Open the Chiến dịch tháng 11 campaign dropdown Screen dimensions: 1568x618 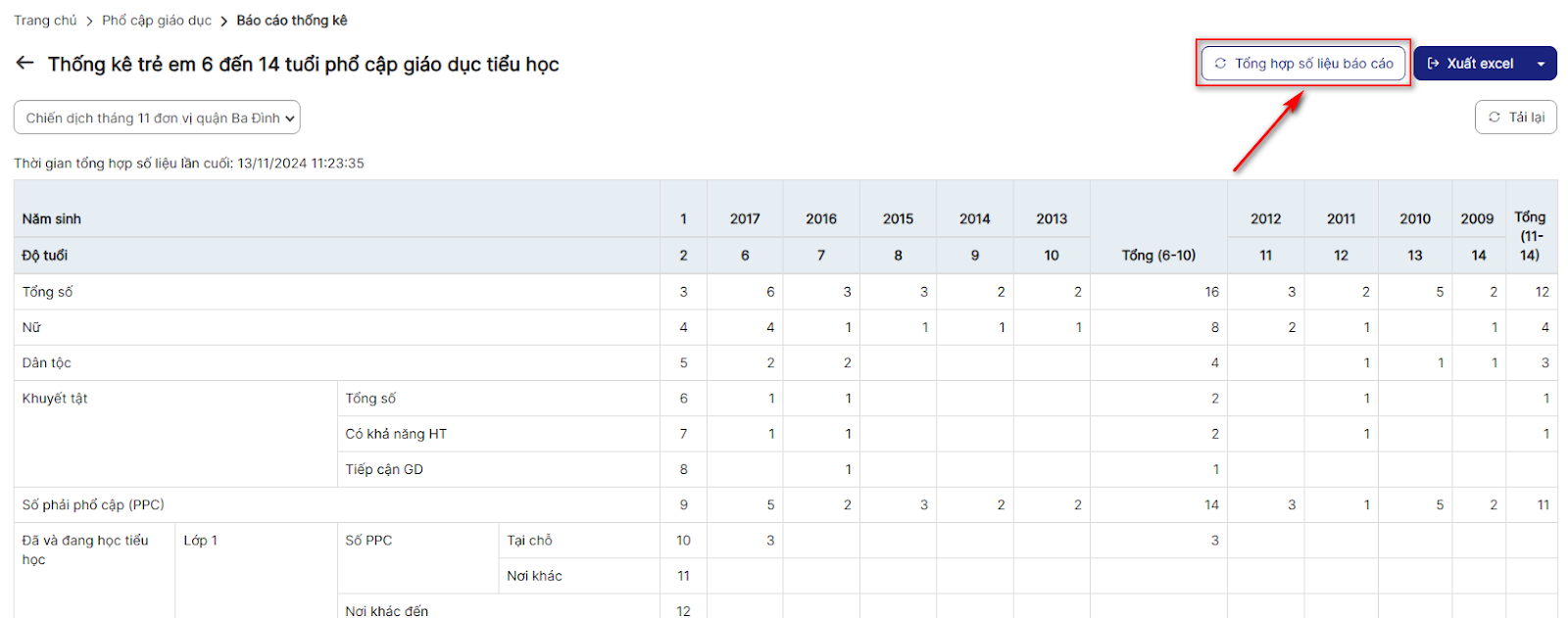157,118
